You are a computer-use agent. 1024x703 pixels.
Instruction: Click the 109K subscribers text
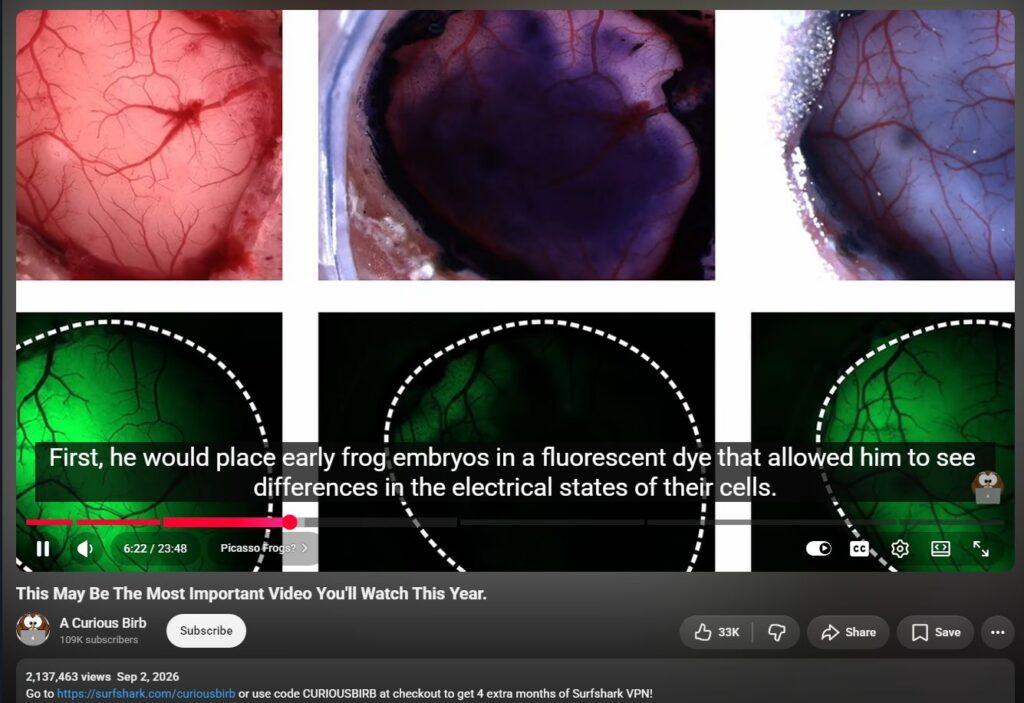point(99,640)
